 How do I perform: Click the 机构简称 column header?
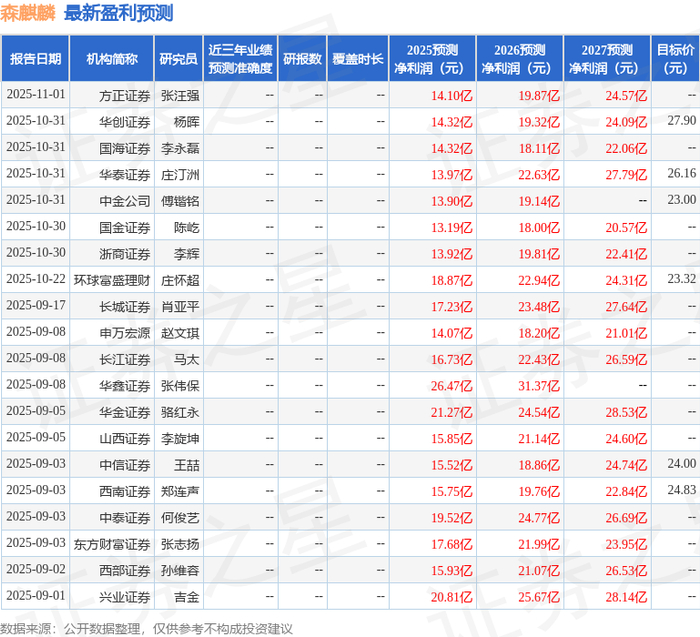point(112,59)
